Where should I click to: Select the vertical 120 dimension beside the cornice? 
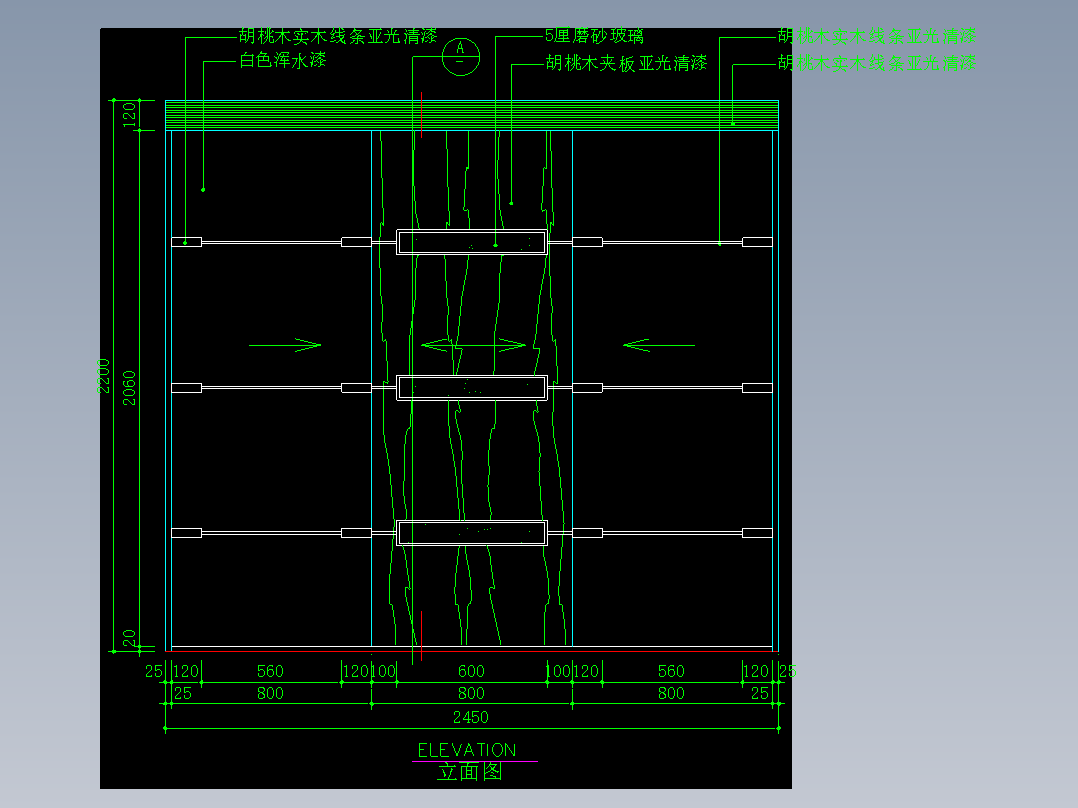click(x=129, y=115)
